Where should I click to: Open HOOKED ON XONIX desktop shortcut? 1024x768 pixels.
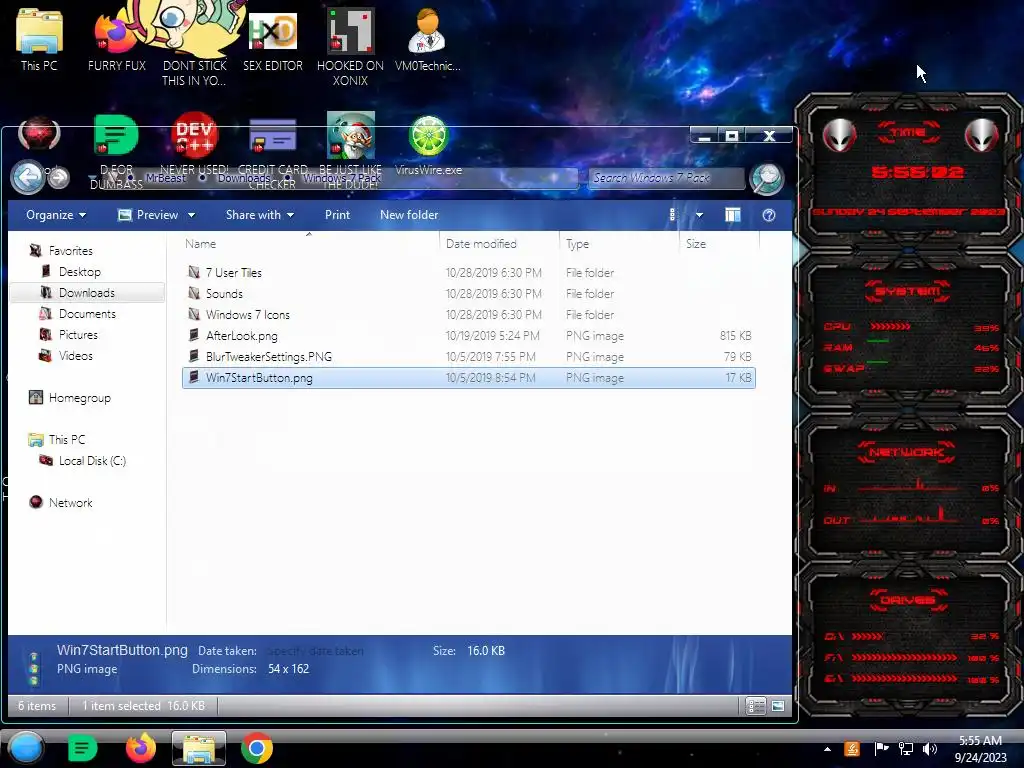(350, 47)
